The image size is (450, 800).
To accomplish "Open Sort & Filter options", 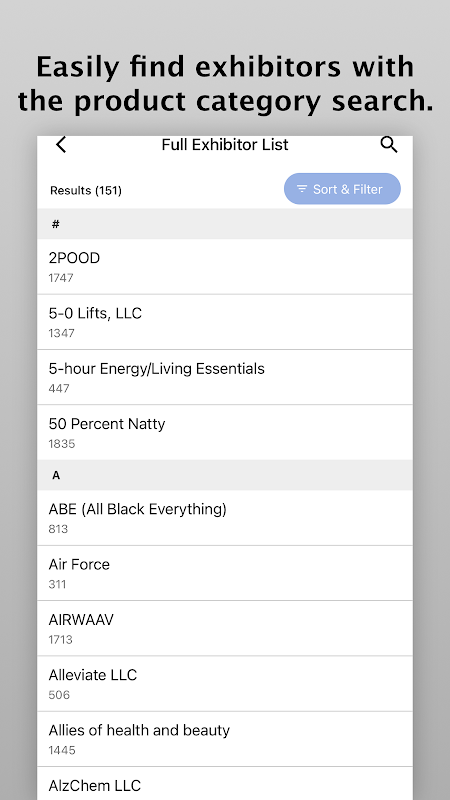I will click(x=342, y=189).
